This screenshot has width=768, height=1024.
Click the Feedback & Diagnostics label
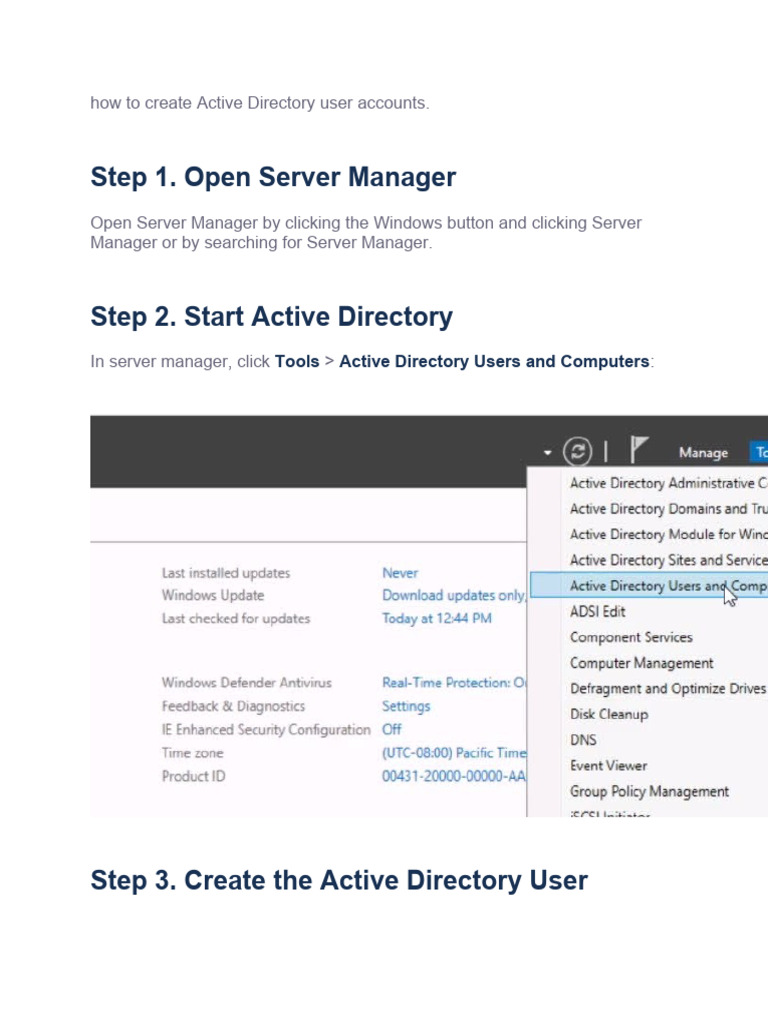pyautogui.click(x=233, y=707)
